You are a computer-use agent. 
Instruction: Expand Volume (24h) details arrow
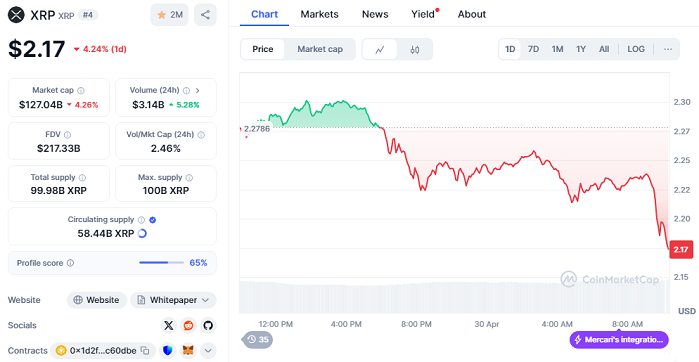pyautogui.click(x=197, y=90)
